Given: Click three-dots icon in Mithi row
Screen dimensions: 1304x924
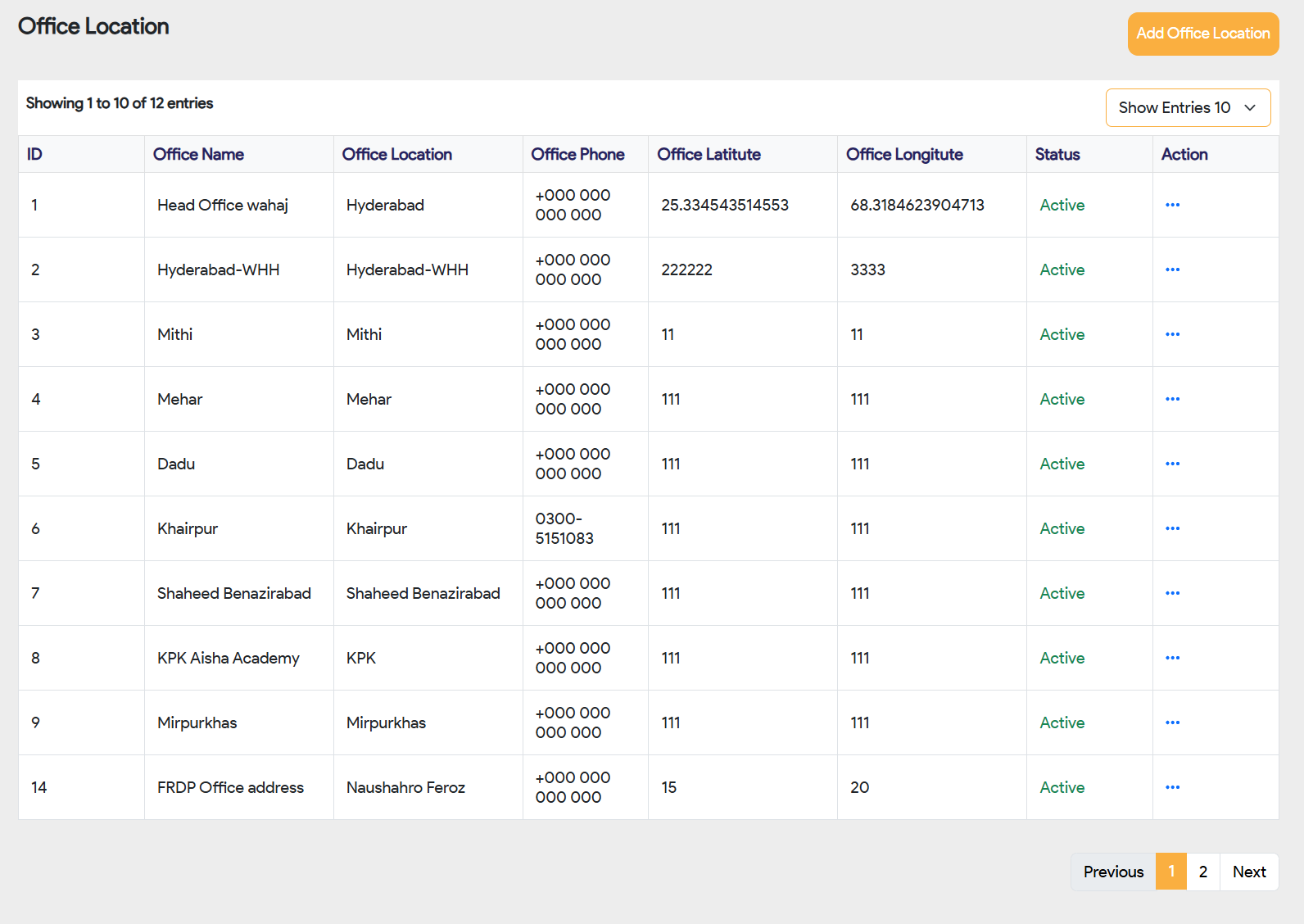Looking at the screenshot, I should click(1172, 334).
